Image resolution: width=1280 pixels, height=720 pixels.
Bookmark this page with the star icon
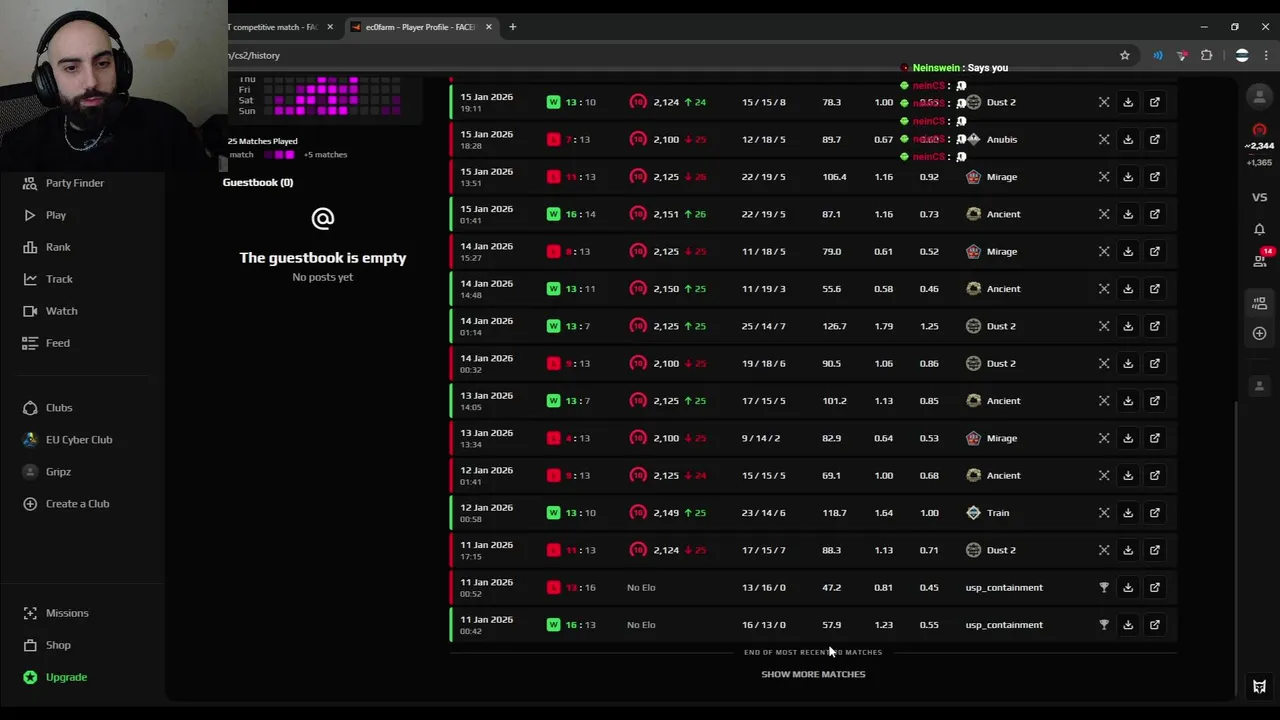click(x=1125, y=55)
